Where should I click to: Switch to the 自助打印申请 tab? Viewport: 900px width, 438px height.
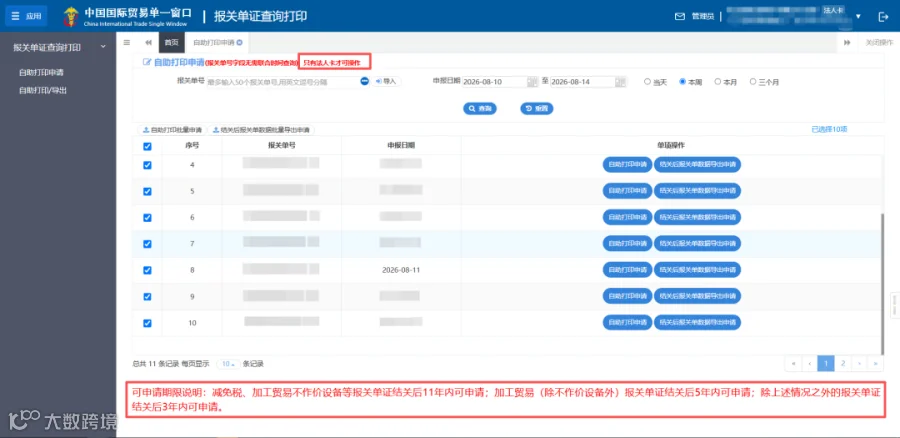pyautogui.click(x=214, y=42)
